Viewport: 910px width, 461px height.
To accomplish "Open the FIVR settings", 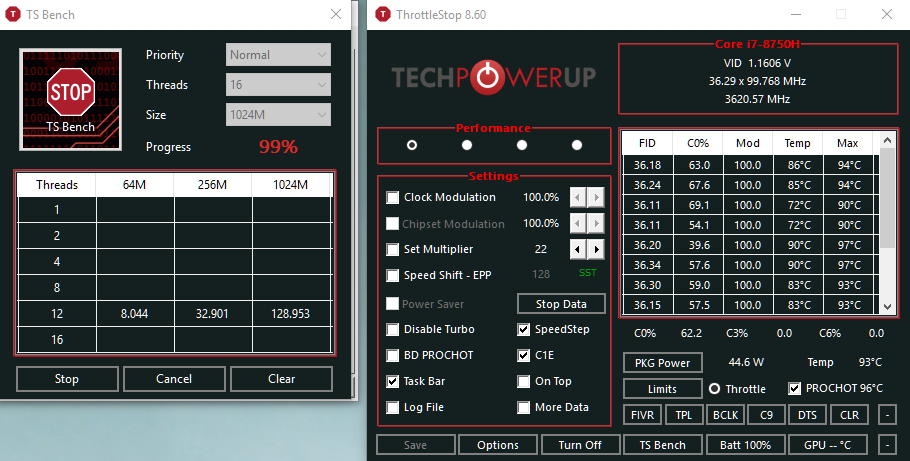I will pyautogui.click(x=642, y=415).
